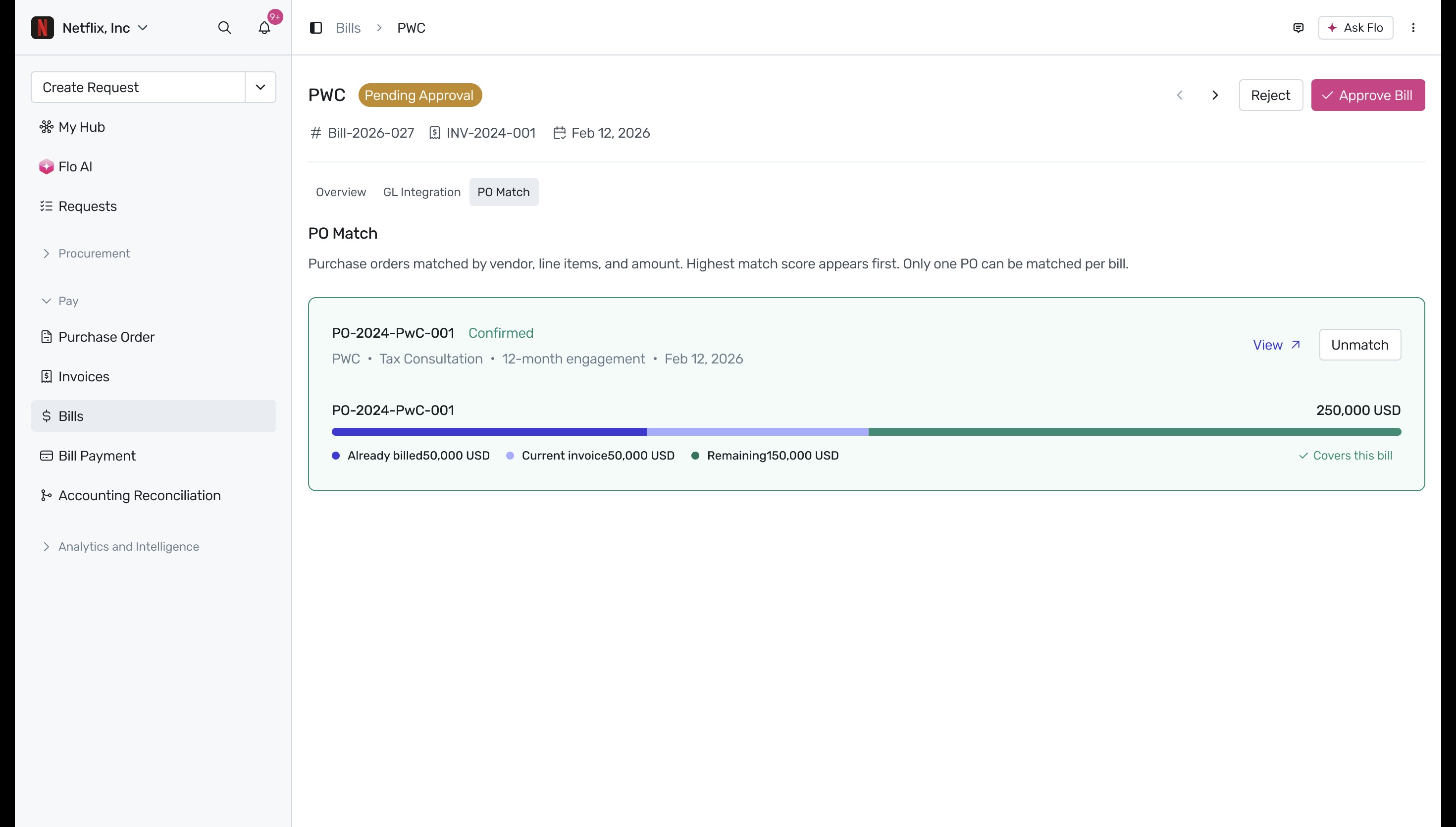This screenshot has height=827, width=1456.
Task: Collapse the Pay section
Action: point(60,301)
